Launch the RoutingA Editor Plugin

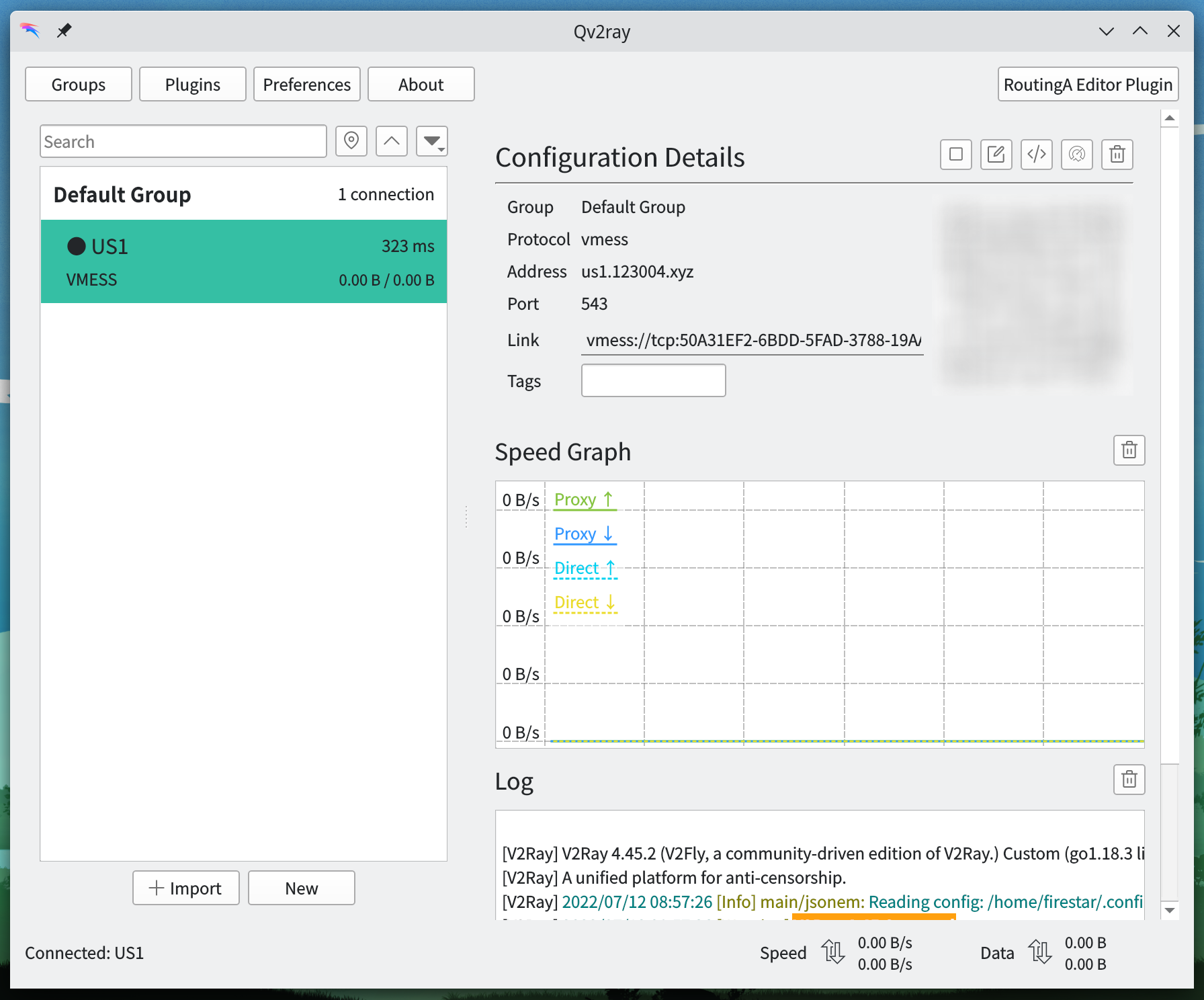tap(1088, 84)
